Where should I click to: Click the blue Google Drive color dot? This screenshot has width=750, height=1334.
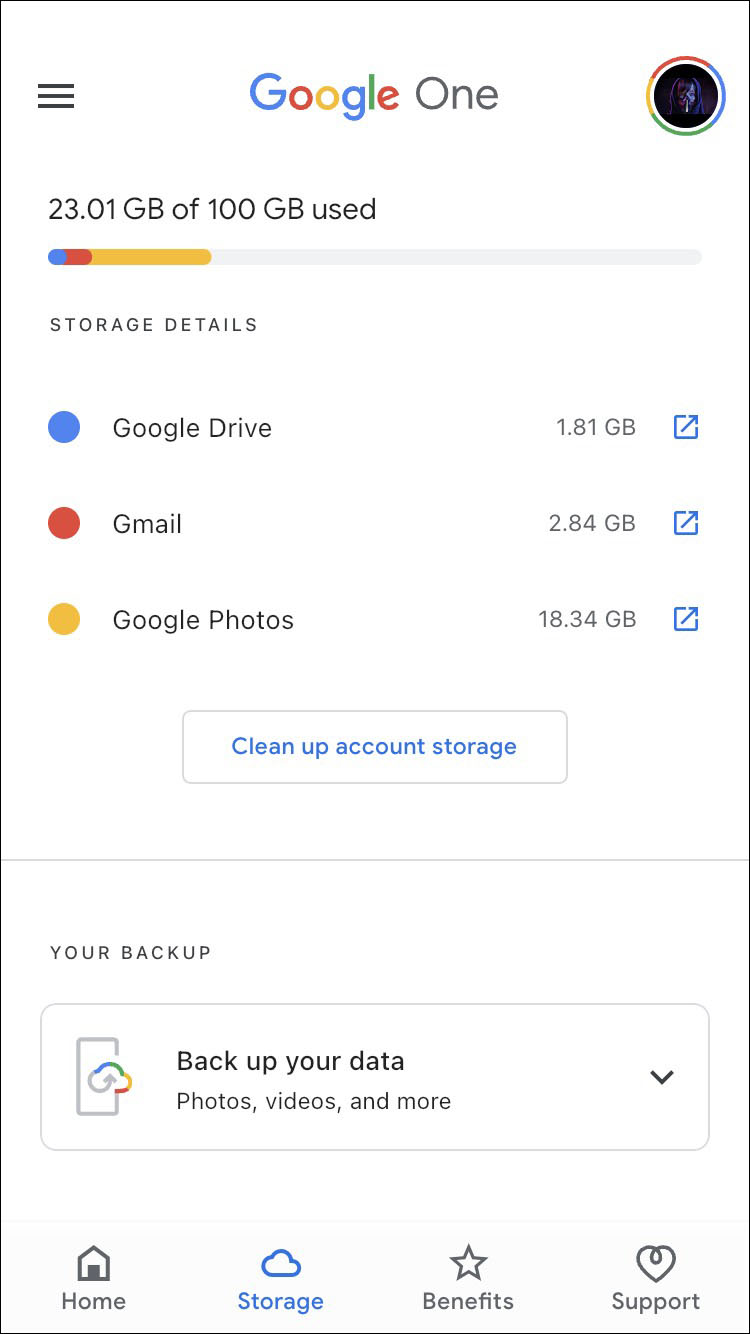pyautogui.click(x=64, y=428)
